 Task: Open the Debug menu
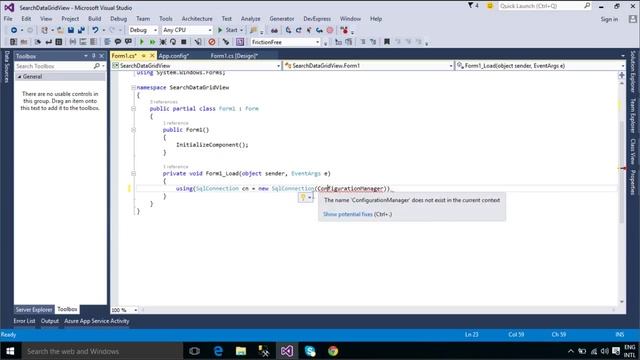118,19
